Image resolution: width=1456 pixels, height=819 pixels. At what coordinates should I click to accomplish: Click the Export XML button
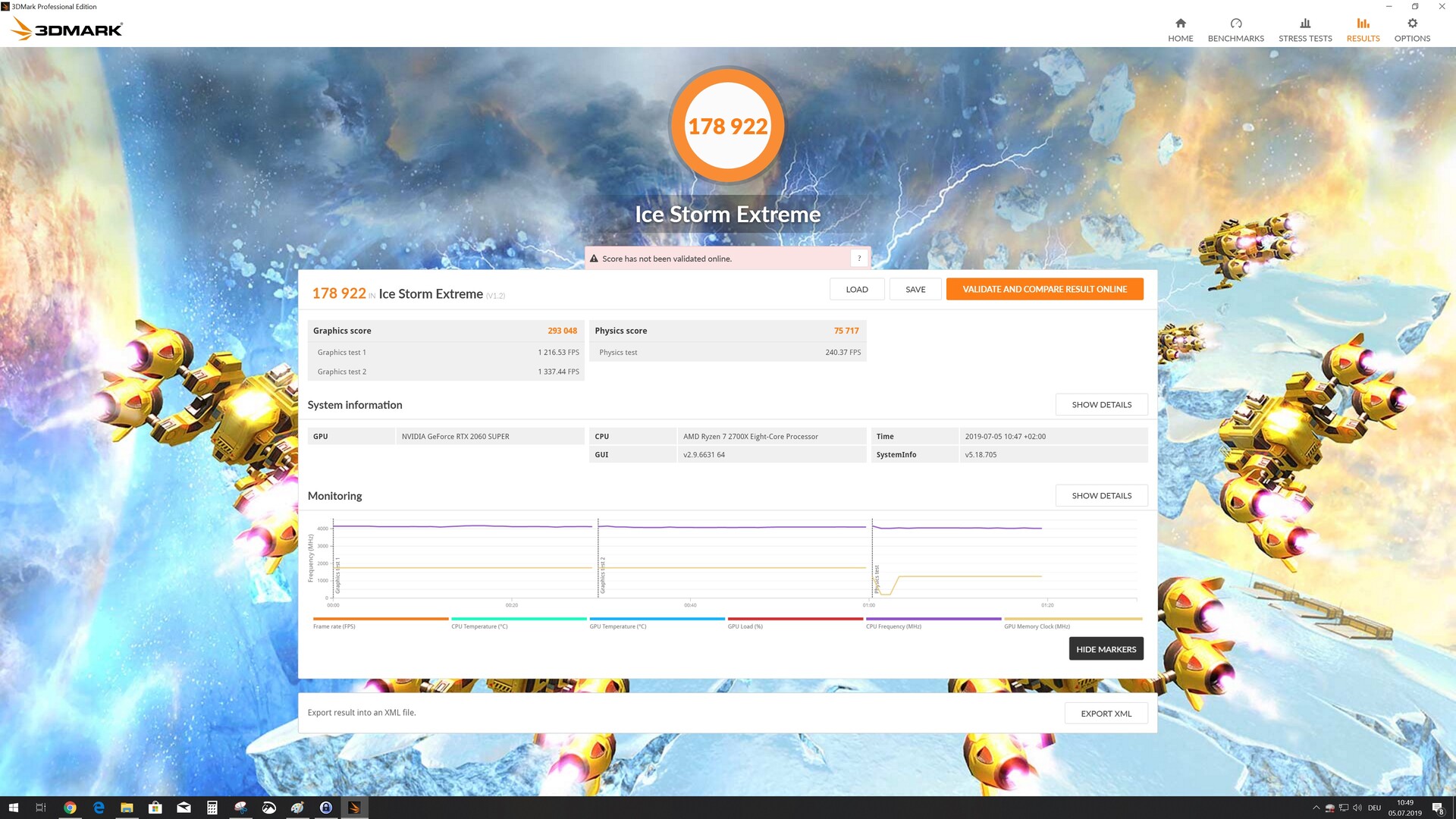tap(1106, 714)
